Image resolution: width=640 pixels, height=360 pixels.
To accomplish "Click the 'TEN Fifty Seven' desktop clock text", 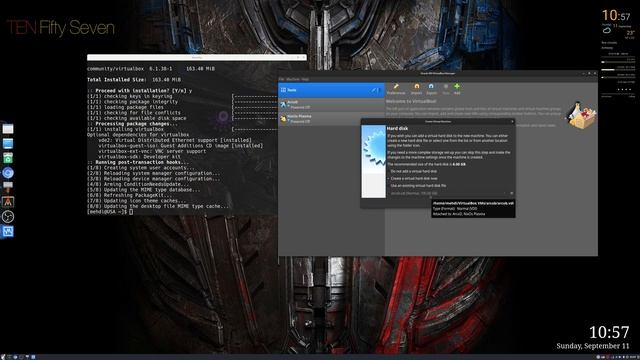I will (x=60, y=28).
